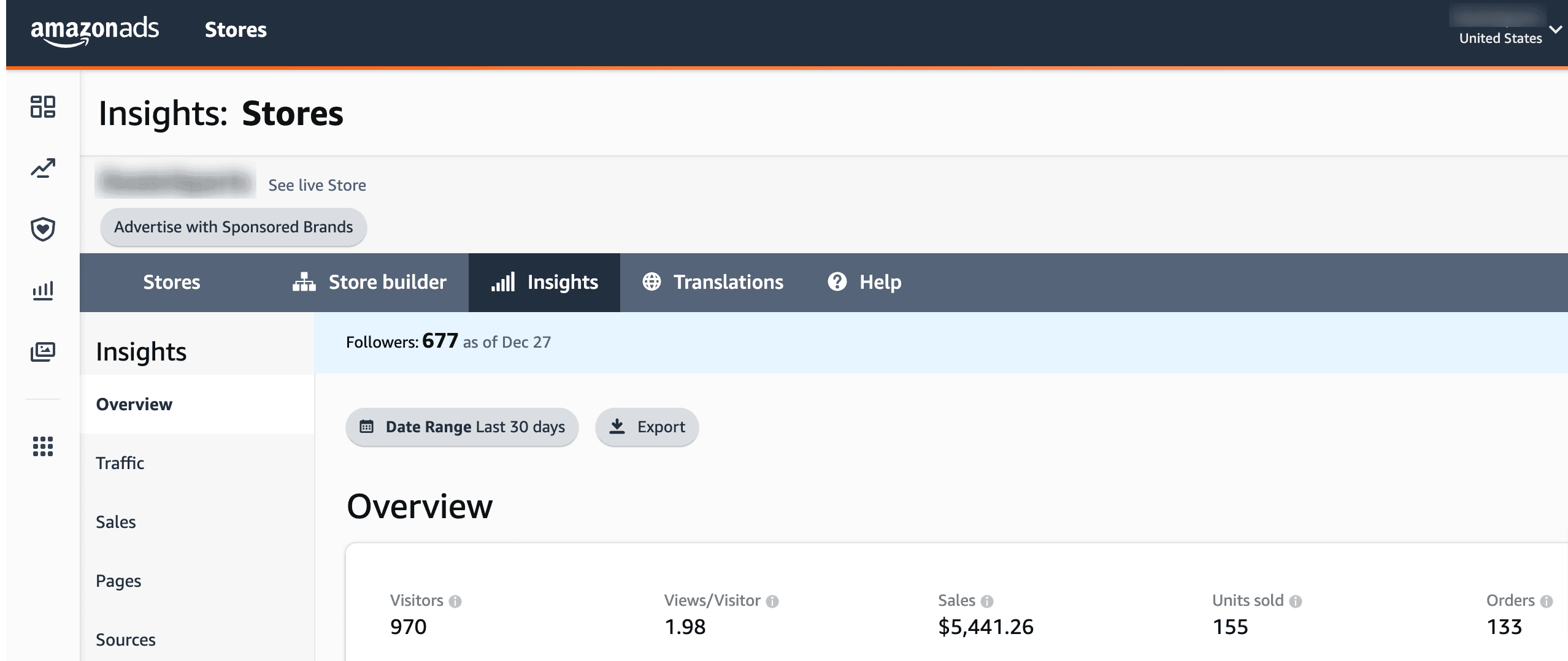Click the Insights signal-bars icon
Screen dimensions: 1568x661
click(x=503, y=282)
